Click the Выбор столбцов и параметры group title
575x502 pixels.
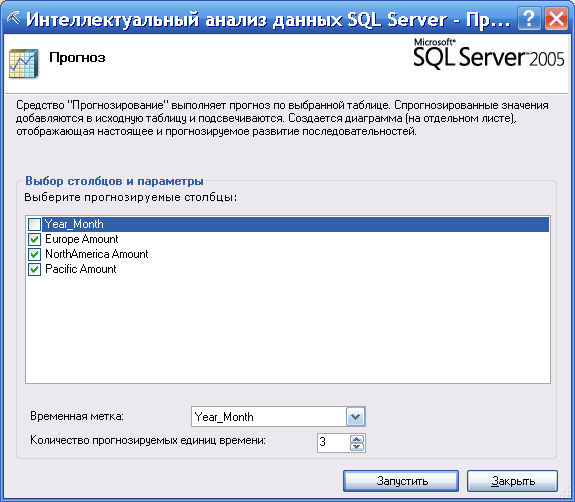[114, 181]
